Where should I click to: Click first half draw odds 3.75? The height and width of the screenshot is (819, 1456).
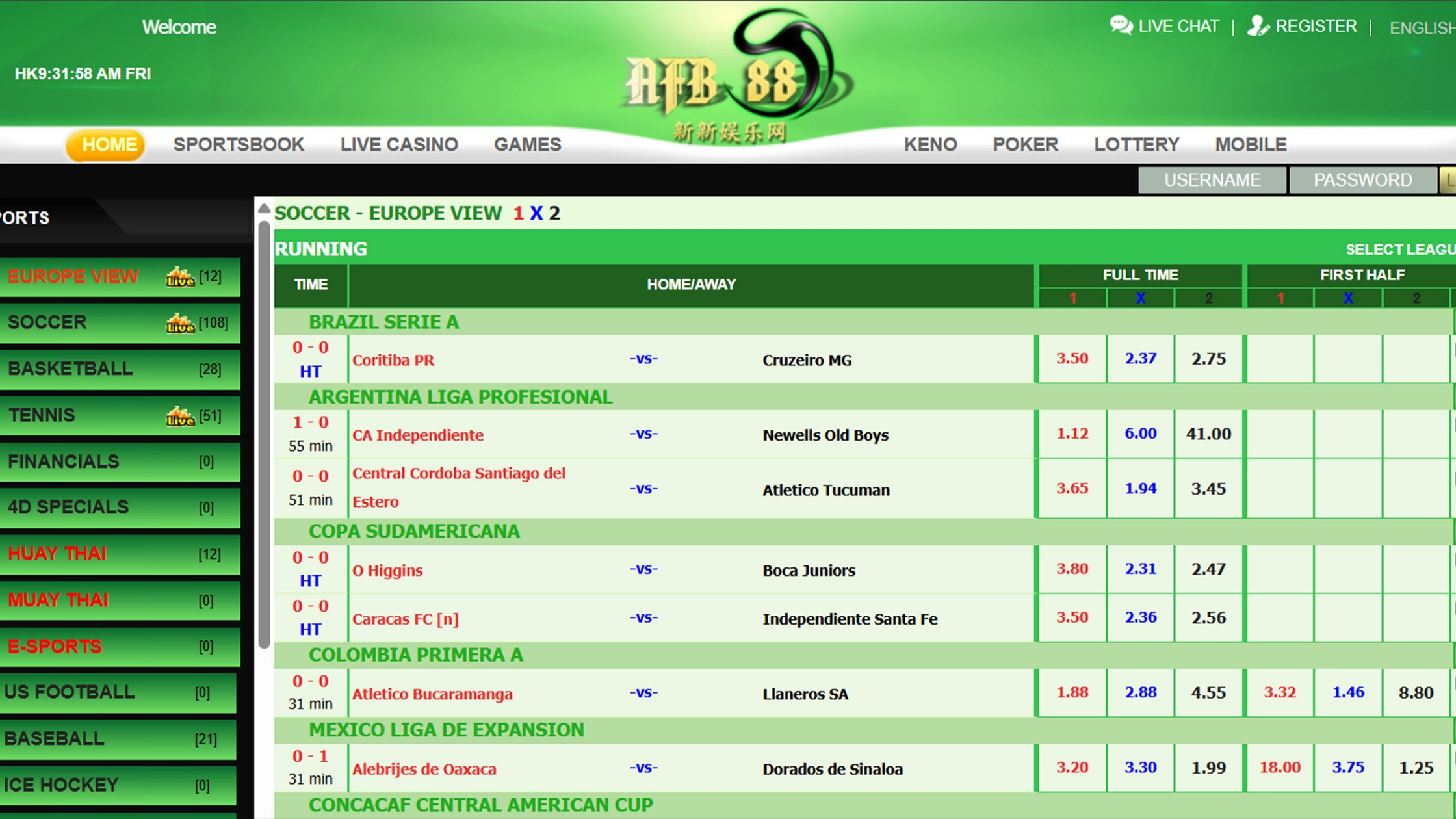tap(1348, 768)
